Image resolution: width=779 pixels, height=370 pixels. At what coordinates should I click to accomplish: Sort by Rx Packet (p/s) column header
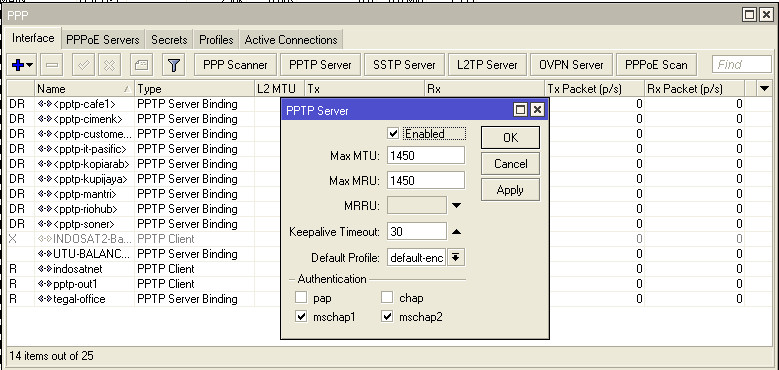[x=695, y=89]
